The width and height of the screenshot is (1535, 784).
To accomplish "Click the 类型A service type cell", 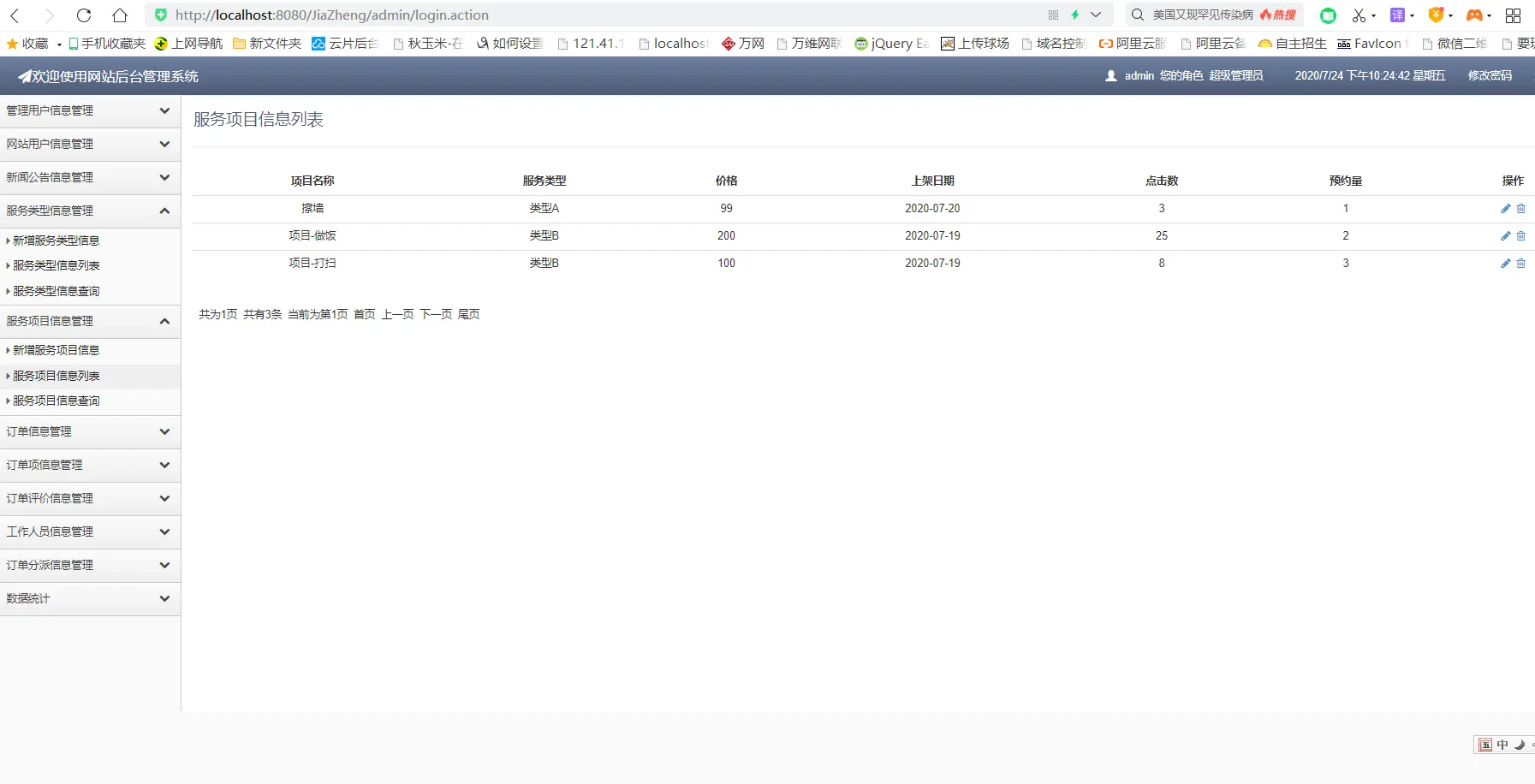I will pos(544,209).
